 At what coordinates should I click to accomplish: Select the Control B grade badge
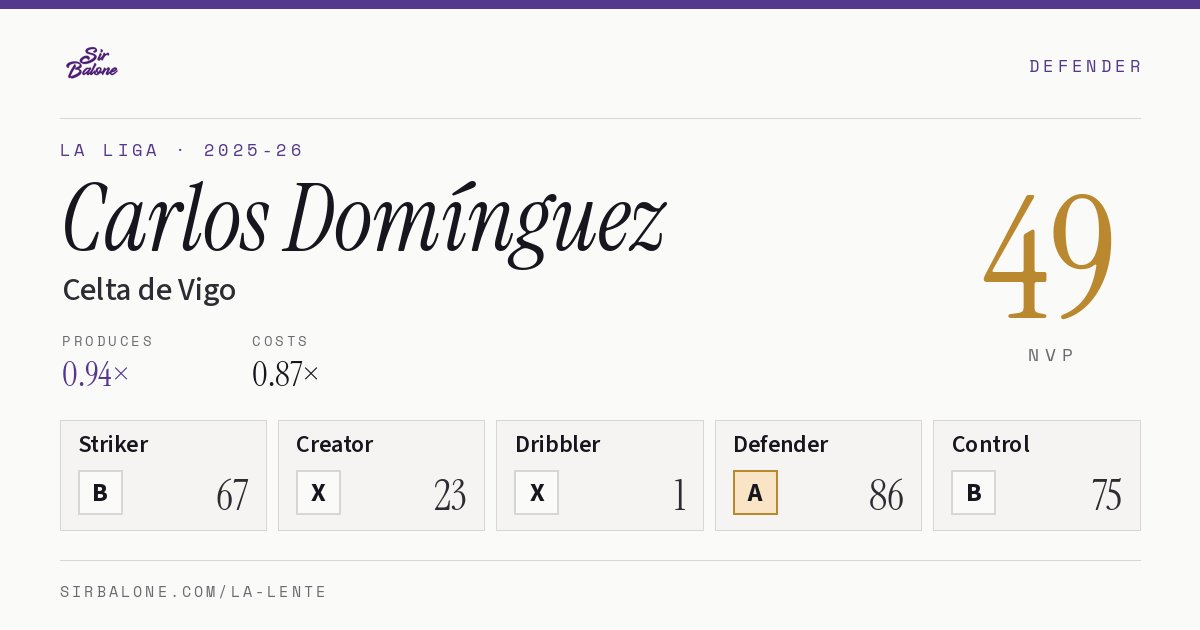pos(973,493)
